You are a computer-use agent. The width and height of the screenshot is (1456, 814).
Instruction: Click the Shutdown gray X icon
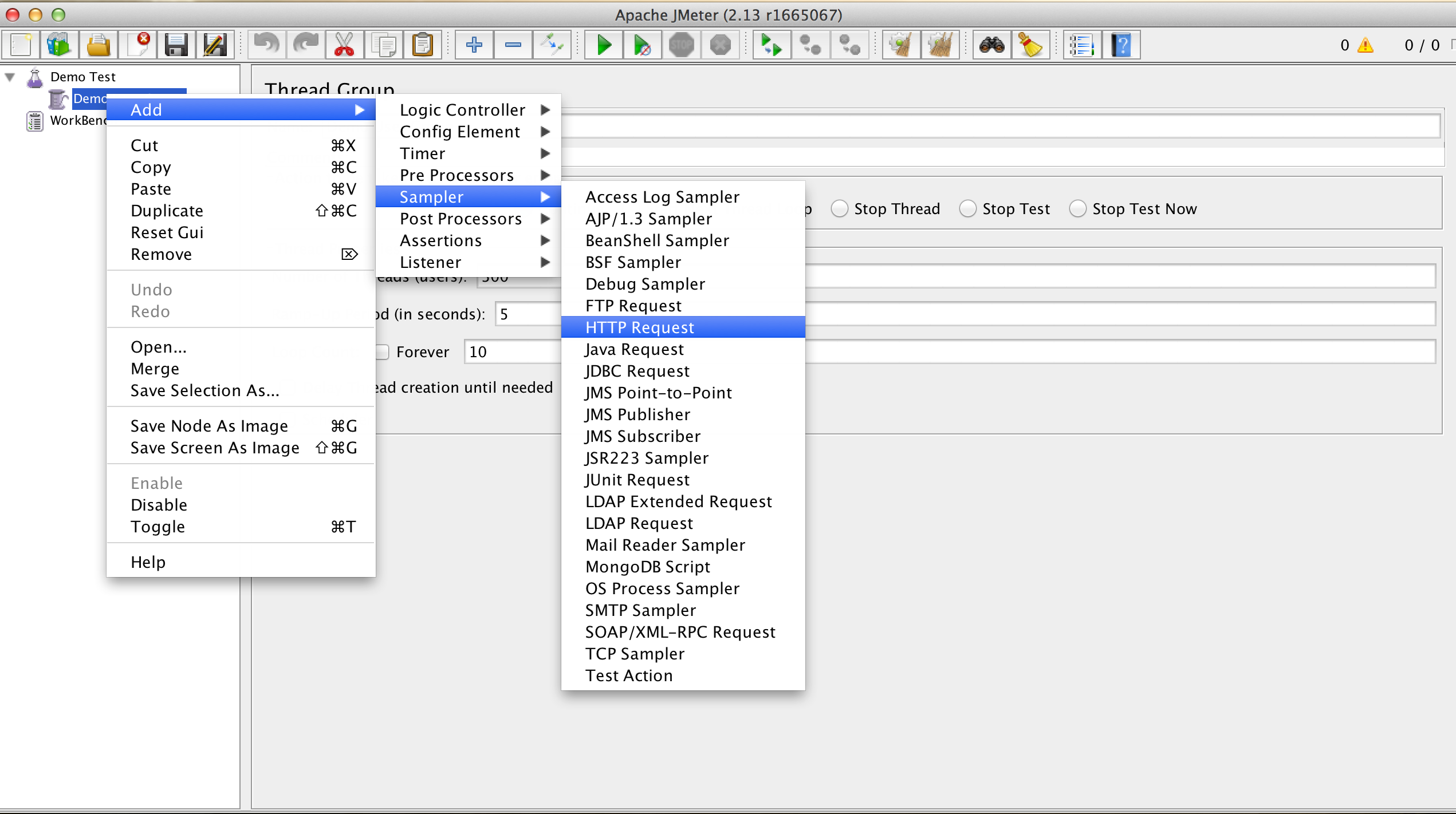[721, 45]
